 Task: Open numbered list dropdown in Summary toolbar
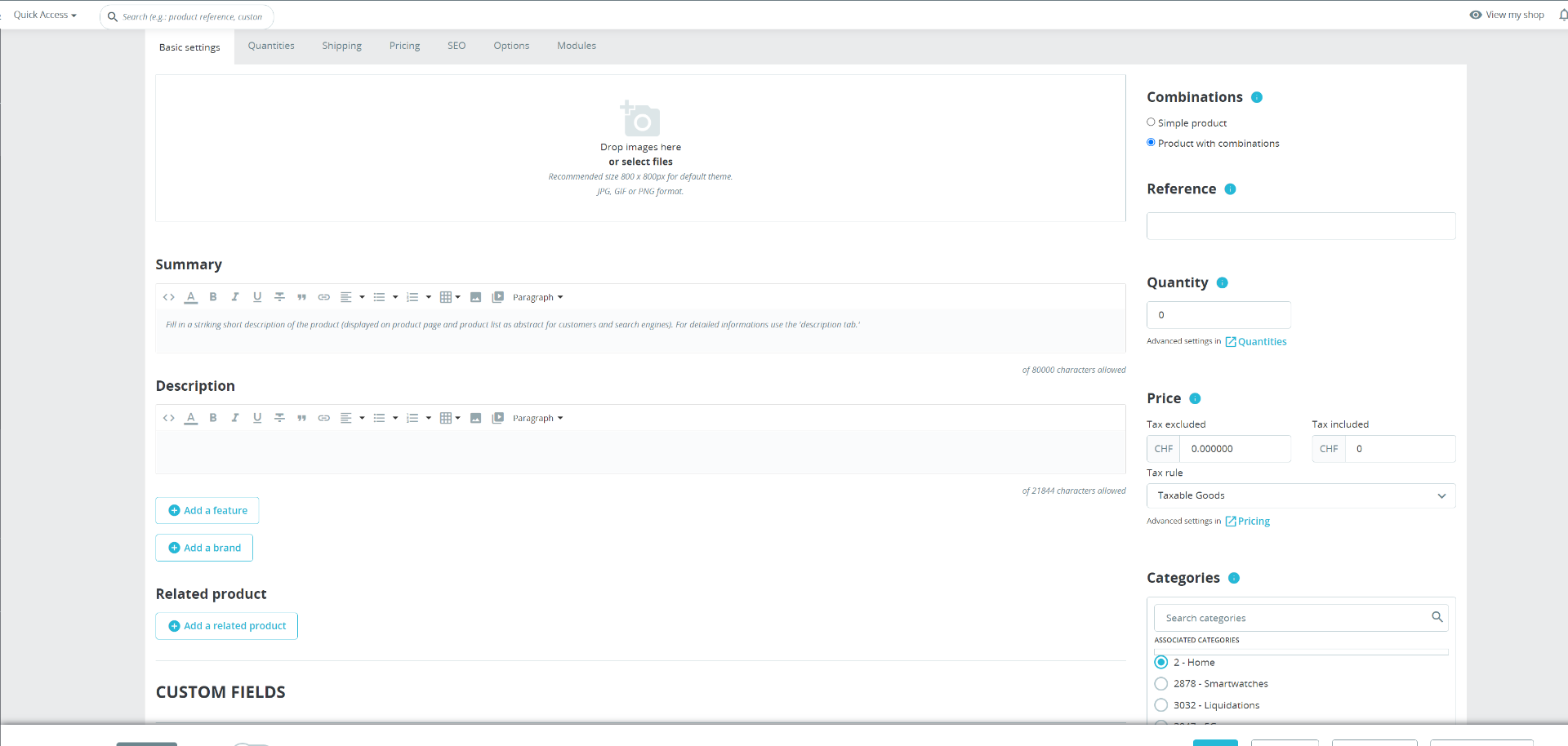pyautogui.click(x=419, y=297)
